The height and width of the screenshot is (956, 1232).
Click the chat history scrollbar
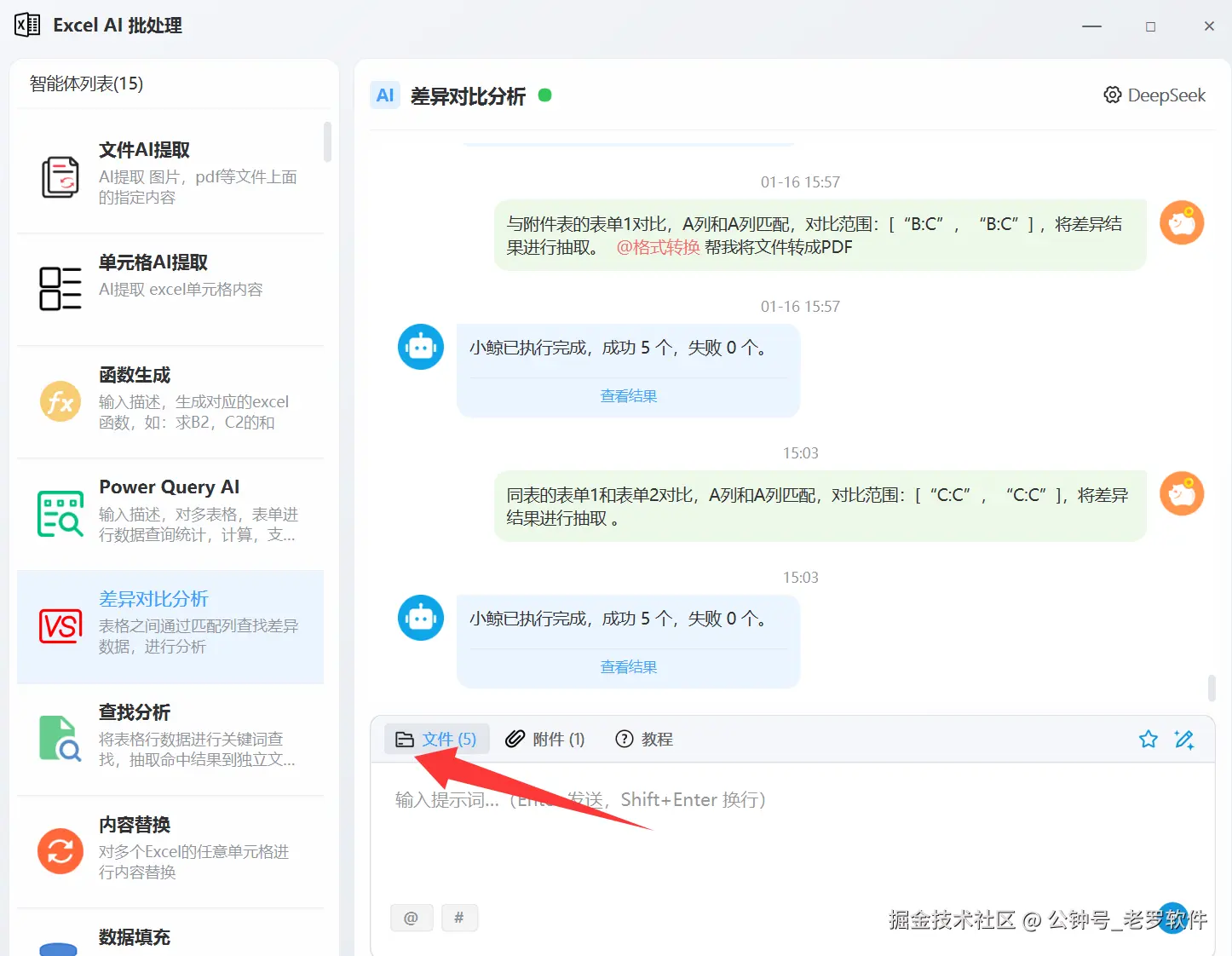click(1212, 687)
